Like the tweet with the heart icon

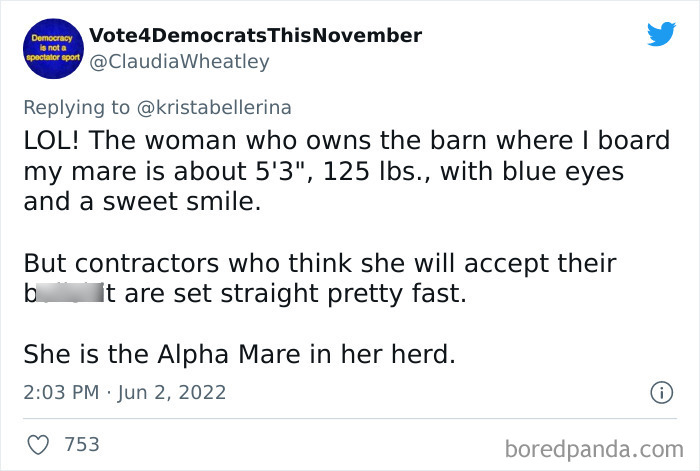[x=36, y=443]
